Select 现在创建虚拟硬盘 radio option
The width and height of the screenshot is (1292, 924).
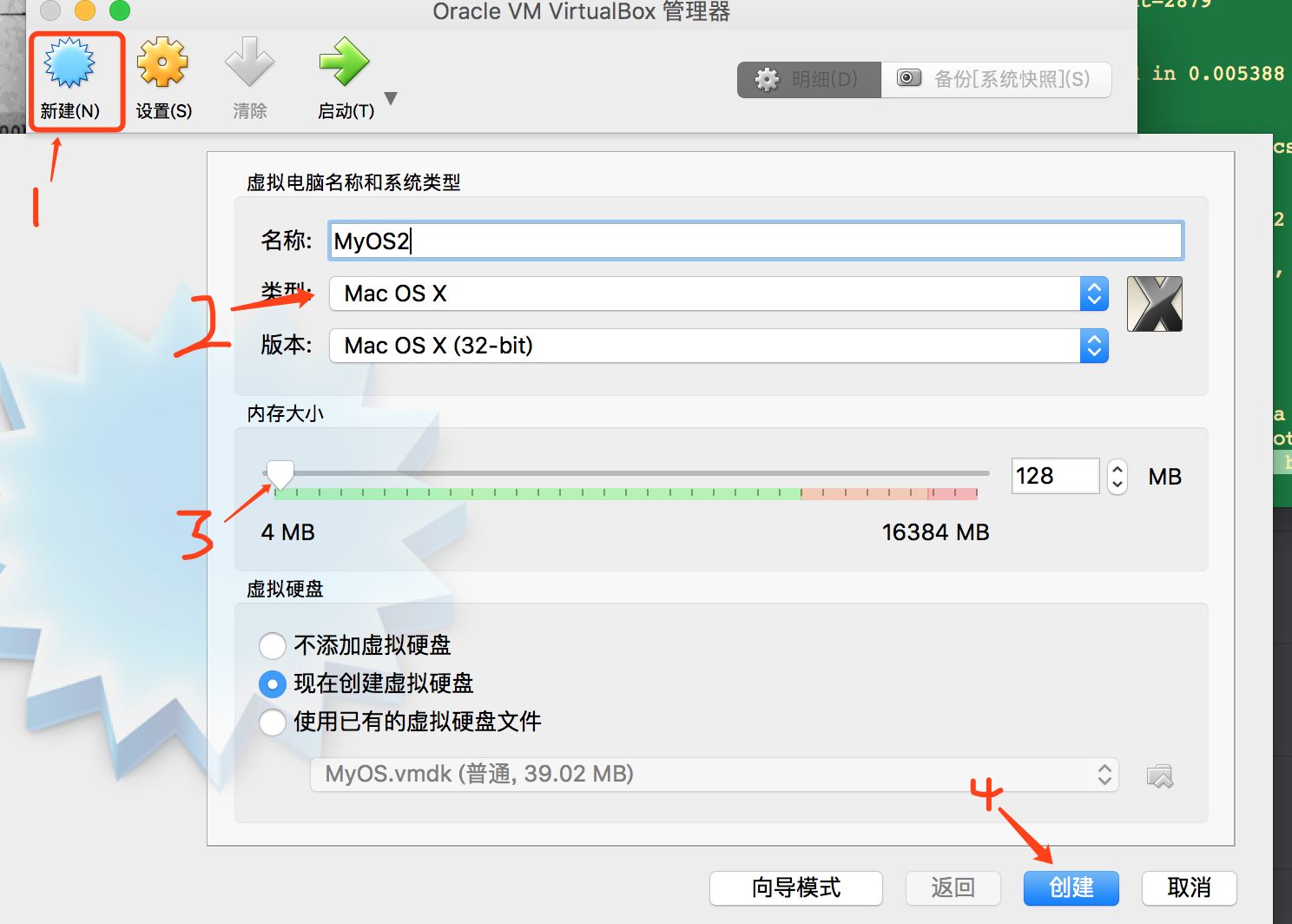[273, 684]
